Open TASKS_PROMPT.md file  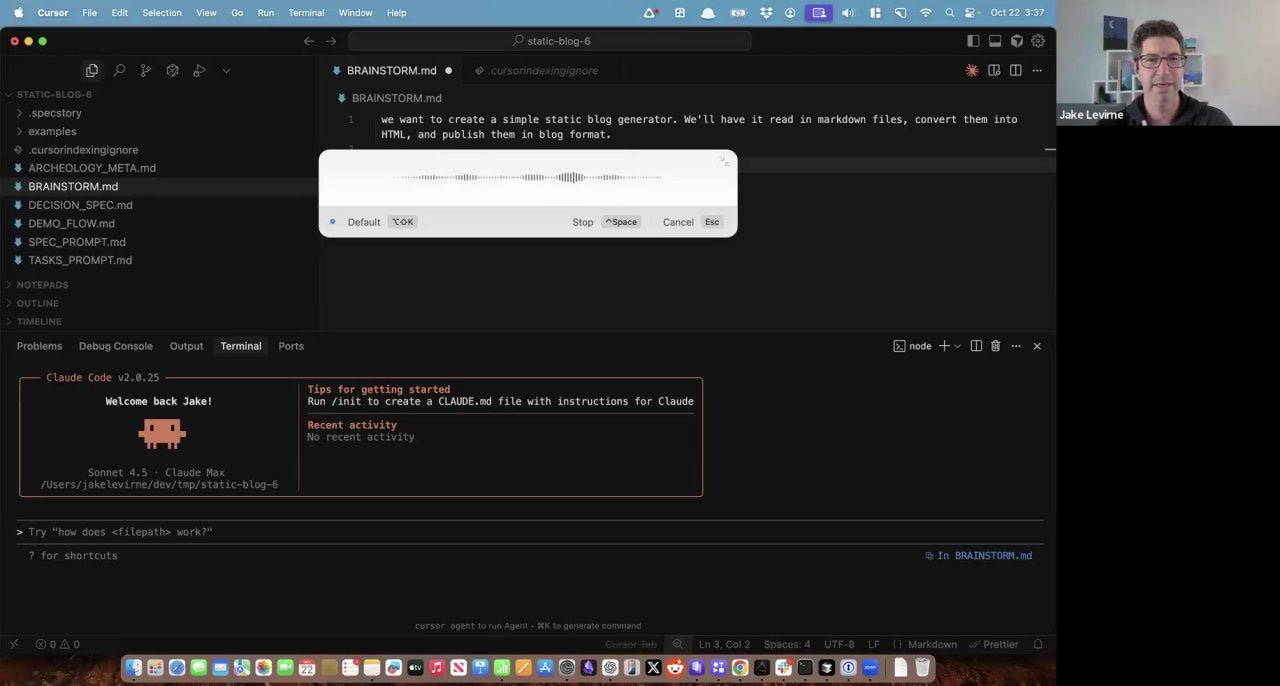click(x=80, y=260)
